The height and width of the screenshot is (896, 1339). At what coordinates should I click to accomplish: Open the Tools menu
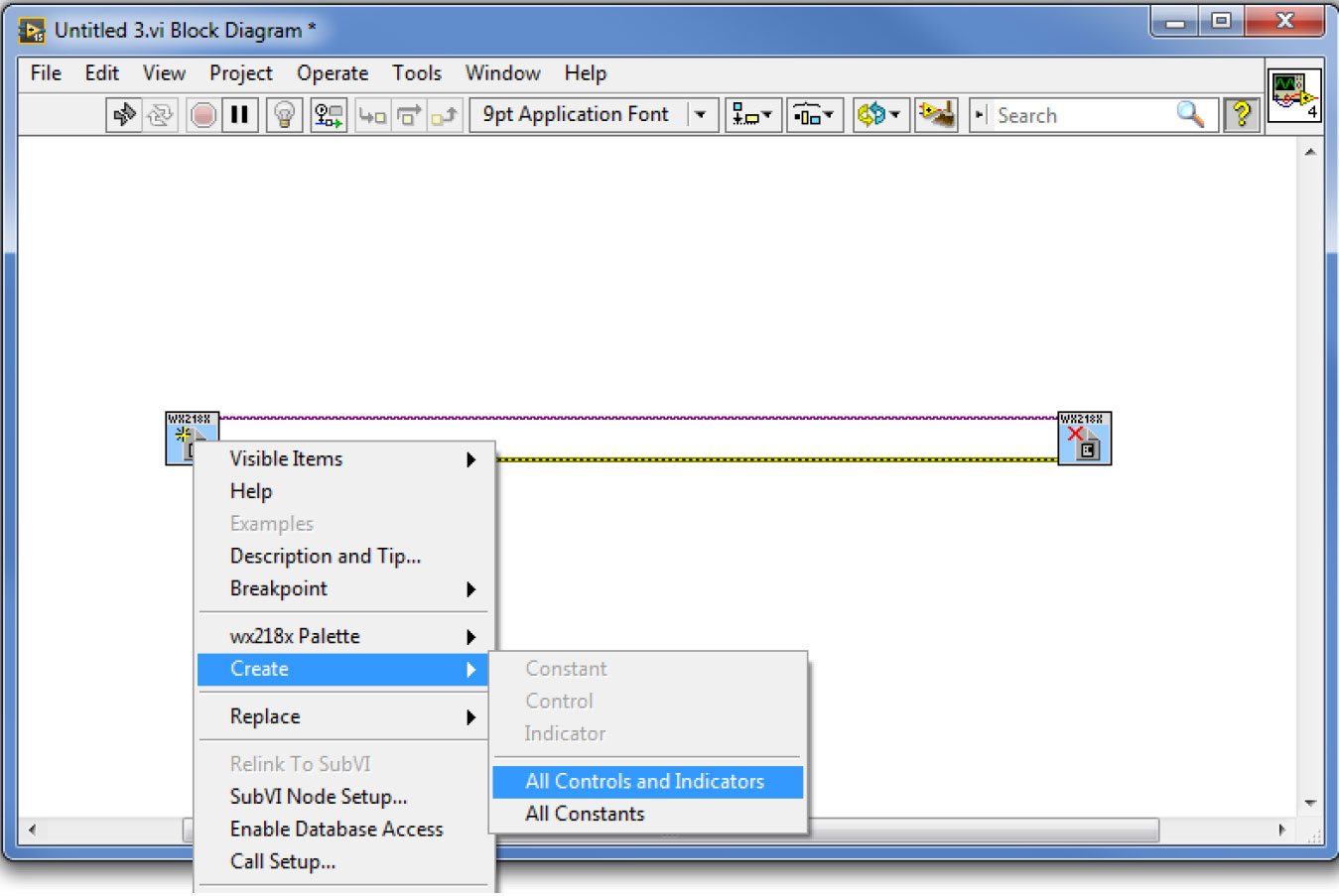point(416,73)
